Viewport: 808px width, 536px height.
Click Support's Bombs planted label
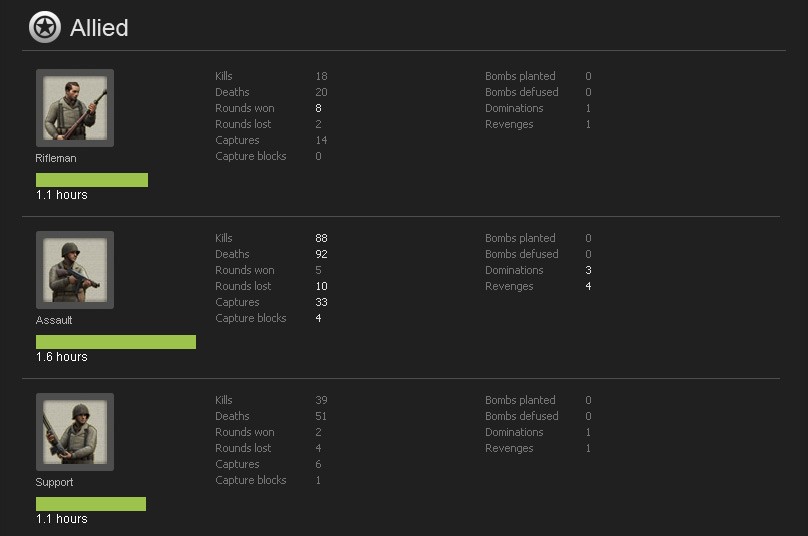(520, 400)
